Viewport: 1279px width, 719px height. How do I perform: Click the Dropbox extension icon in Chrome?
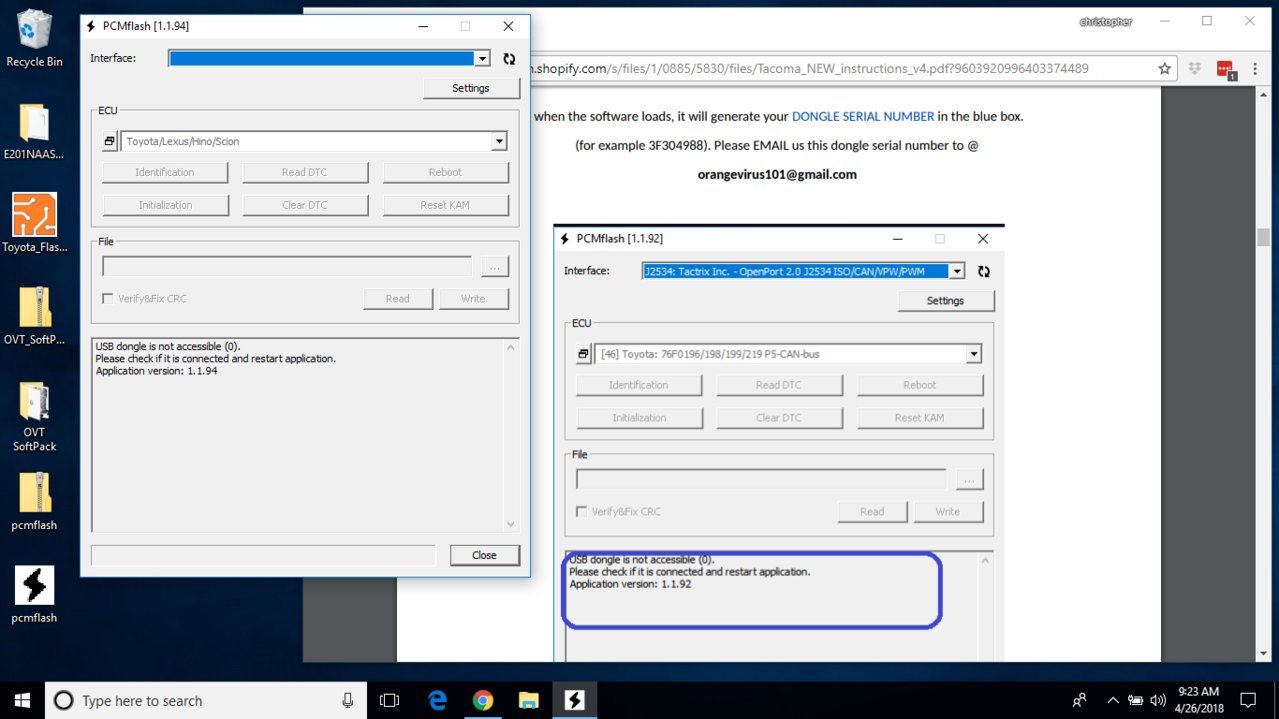(x=1195, y=69)
